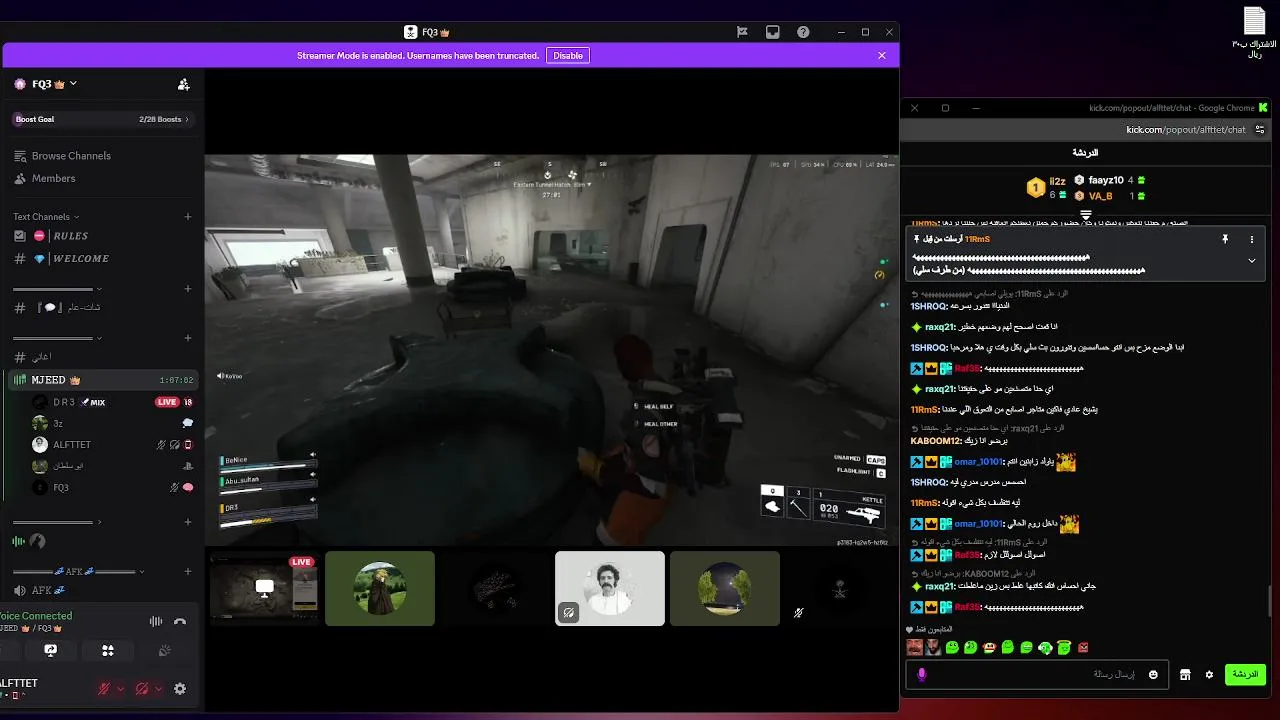
Task: Disable Streamer Mode
Action: [x=568, y=56]
